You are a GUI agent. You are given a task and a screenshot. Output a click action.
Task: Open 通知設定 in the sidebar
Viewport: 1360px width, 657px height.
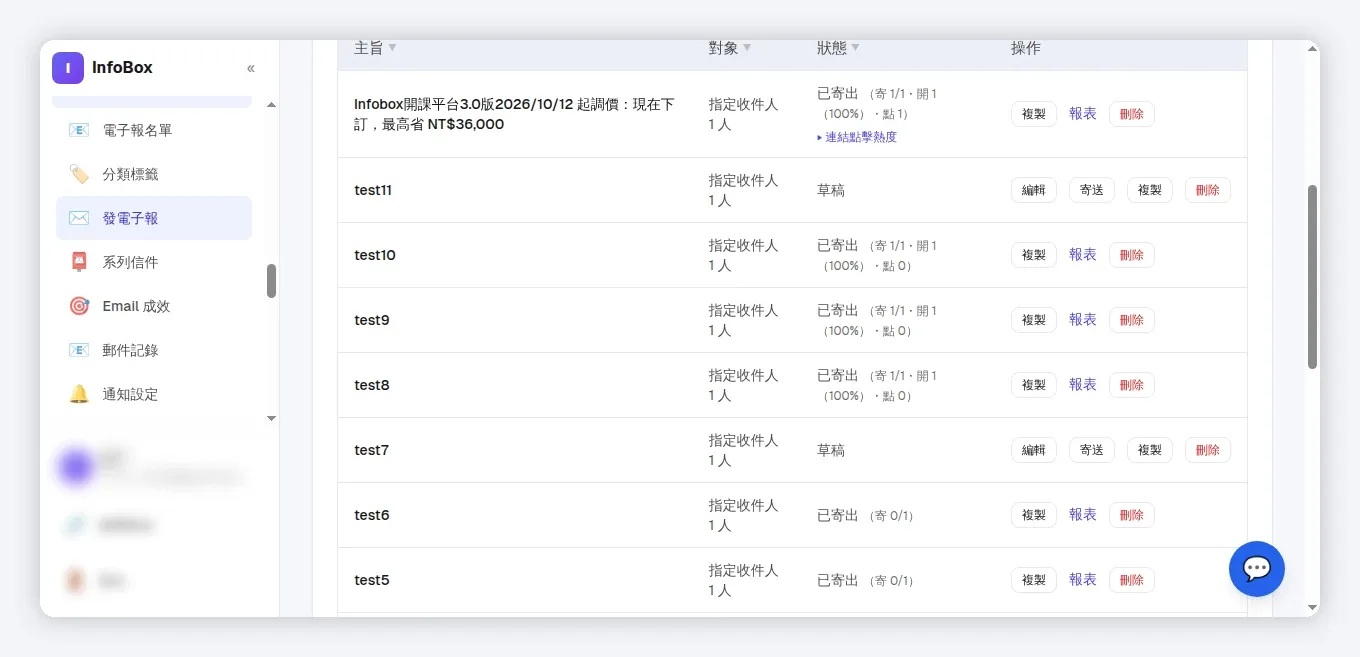click(x=154, y=394)
